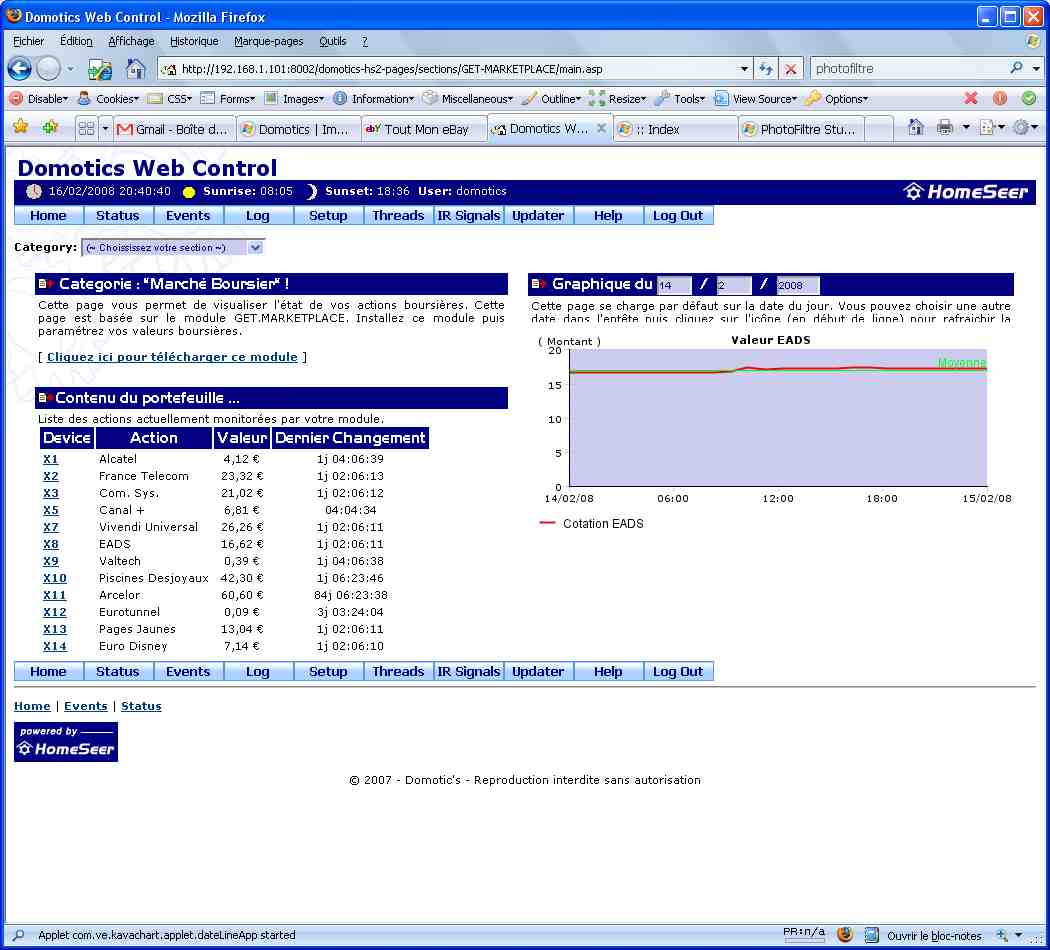Expand the Disable menu in Web Developer toolbar
The height and width of the screenshot is (950, 1050).
pyautogui.click(x=39, y=98)
